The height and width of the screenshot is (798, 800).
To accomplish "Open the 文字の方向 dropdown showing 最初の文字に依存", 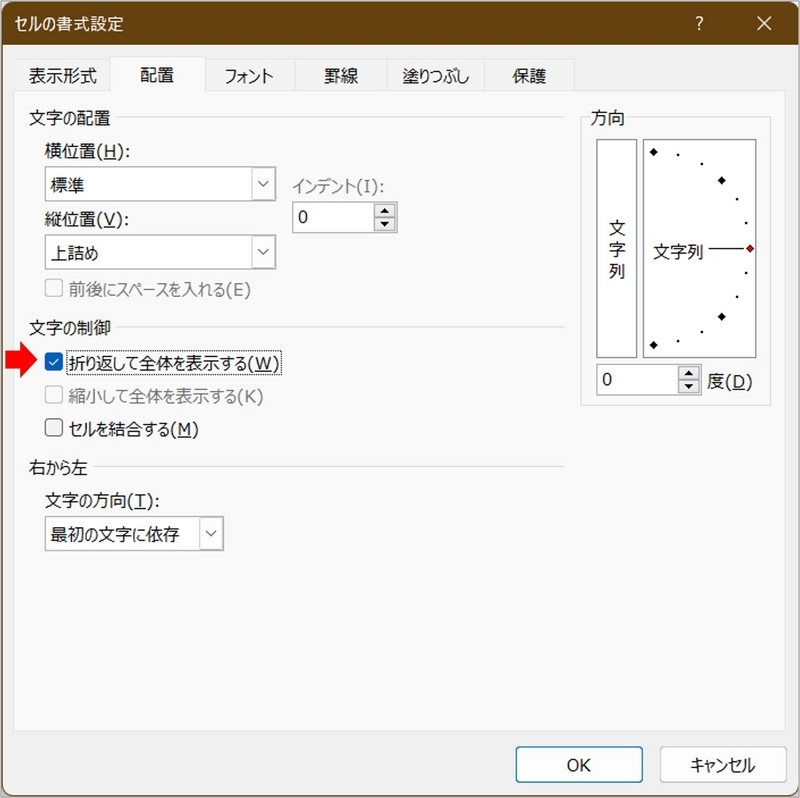I will tap(212, 533).
